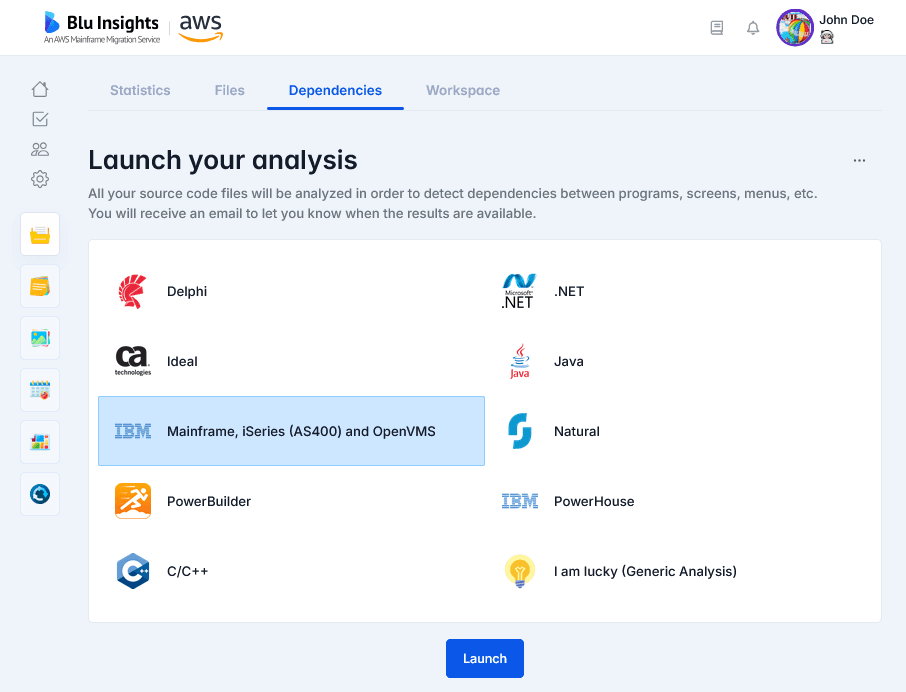Choose the Natural analysis label
906x692 pixels.
577,431
